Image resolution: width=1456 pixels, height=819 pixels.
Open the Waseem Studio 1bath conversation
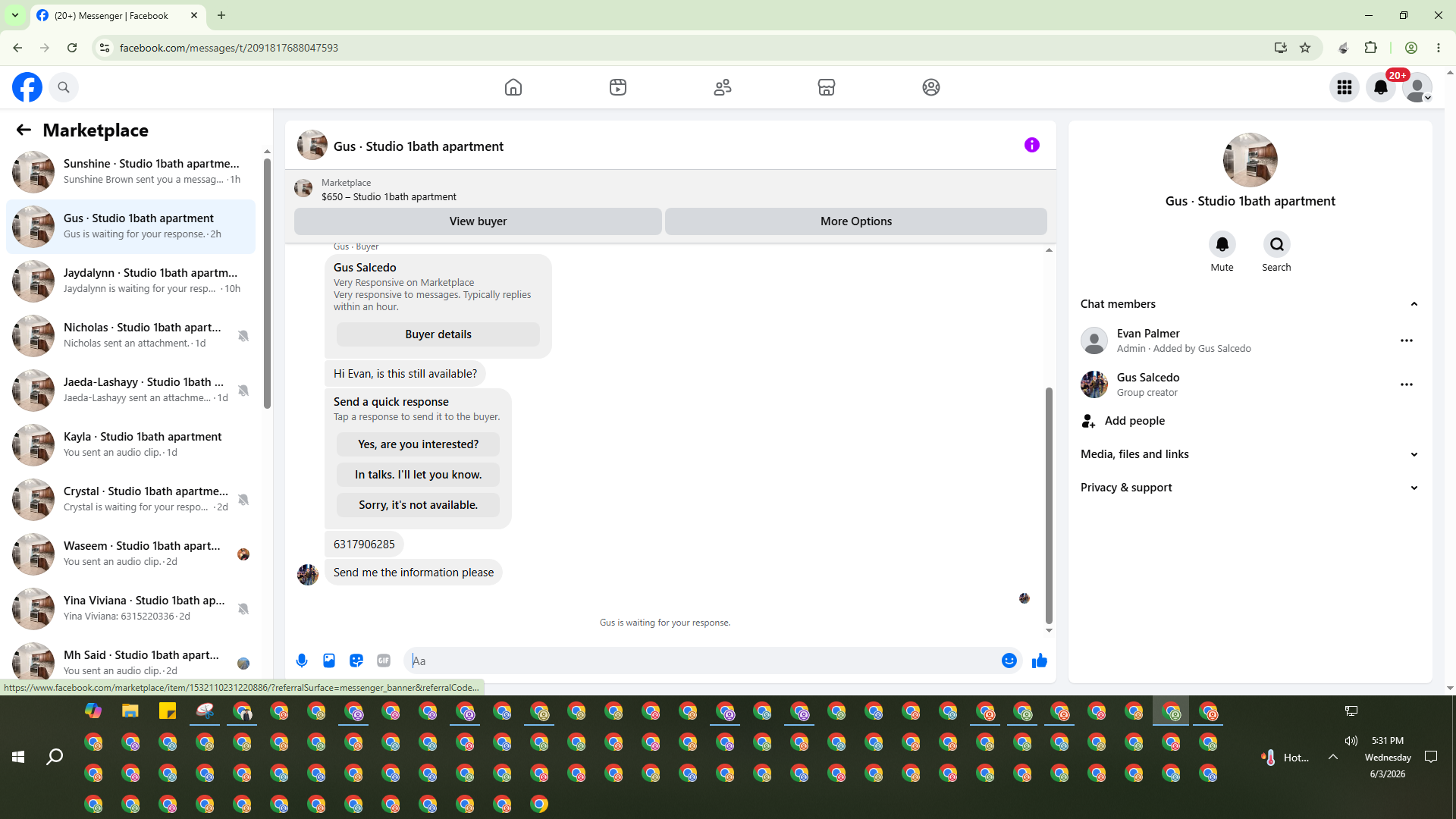point(130,554)
